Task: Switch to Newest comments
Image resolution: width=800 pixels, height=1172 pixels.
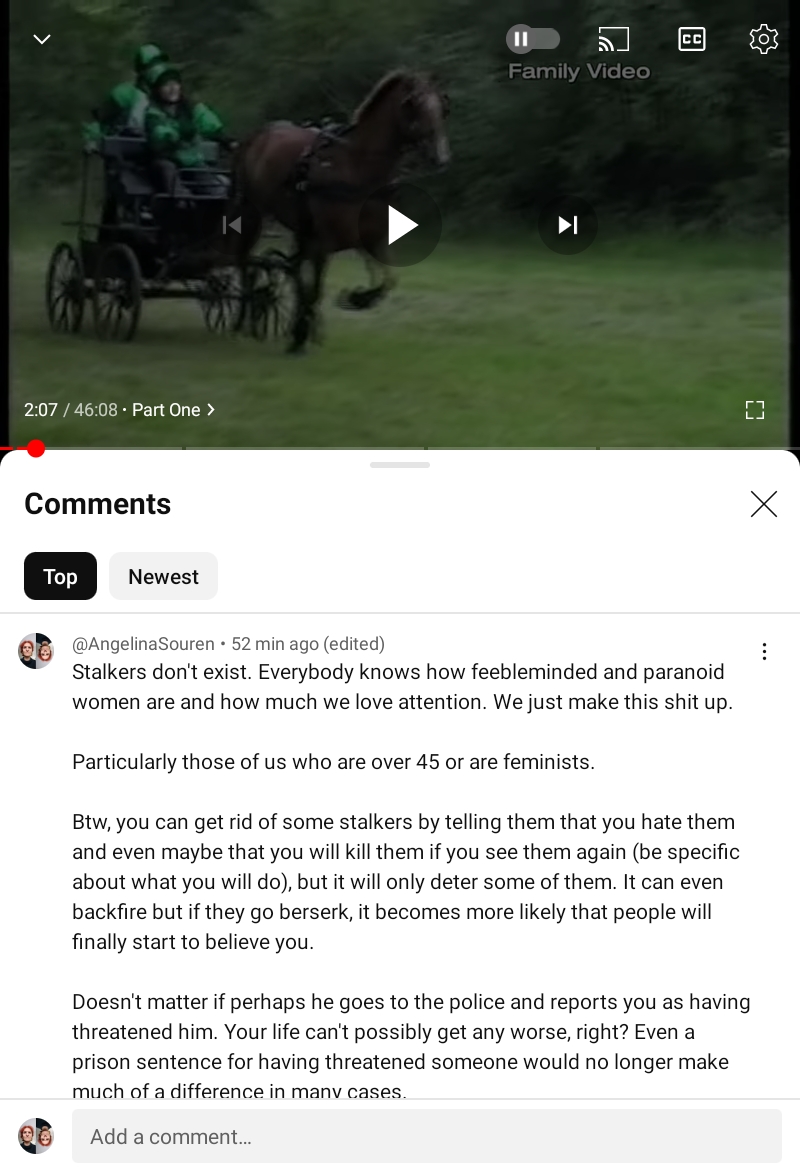Action: coord(164,576)
